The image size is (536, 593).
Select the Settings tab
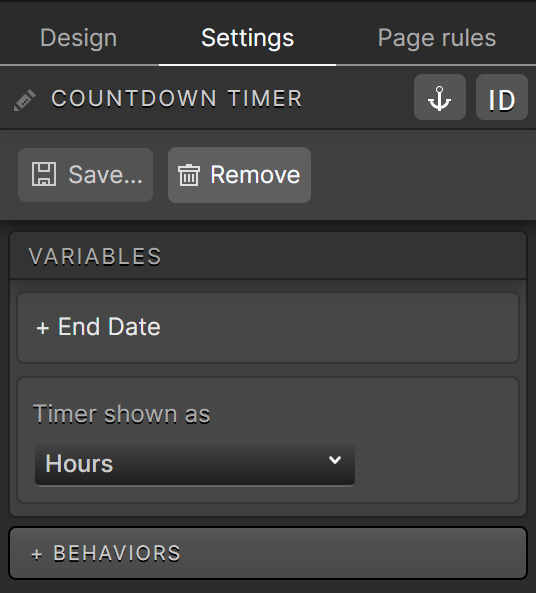pos(247,38)
